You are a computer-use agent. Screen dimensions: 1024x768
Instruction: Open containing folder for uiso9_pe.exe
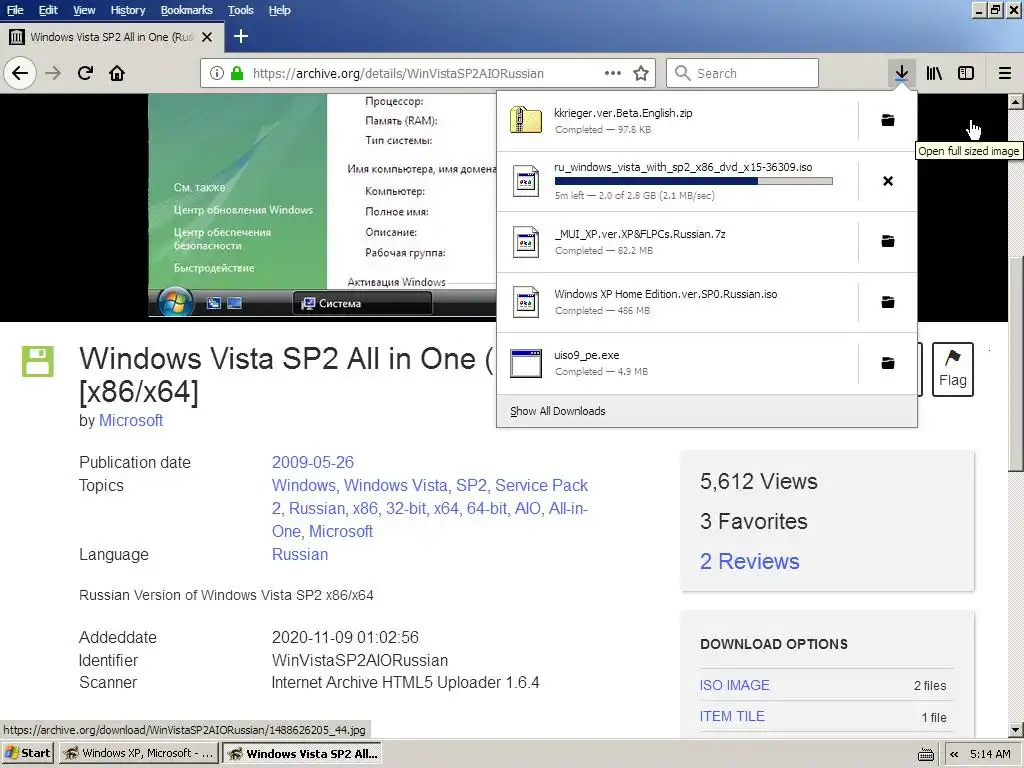[x=888, y=362]
